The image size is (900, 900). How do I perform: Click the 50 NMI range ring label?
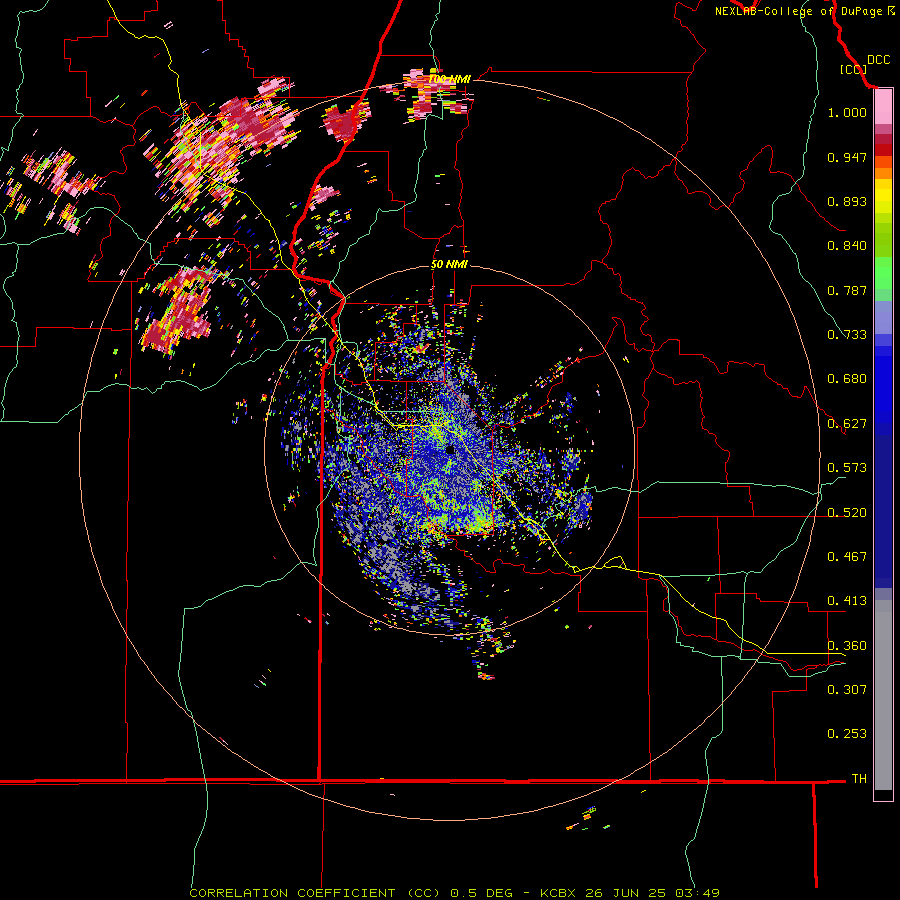tap(449, 265)
